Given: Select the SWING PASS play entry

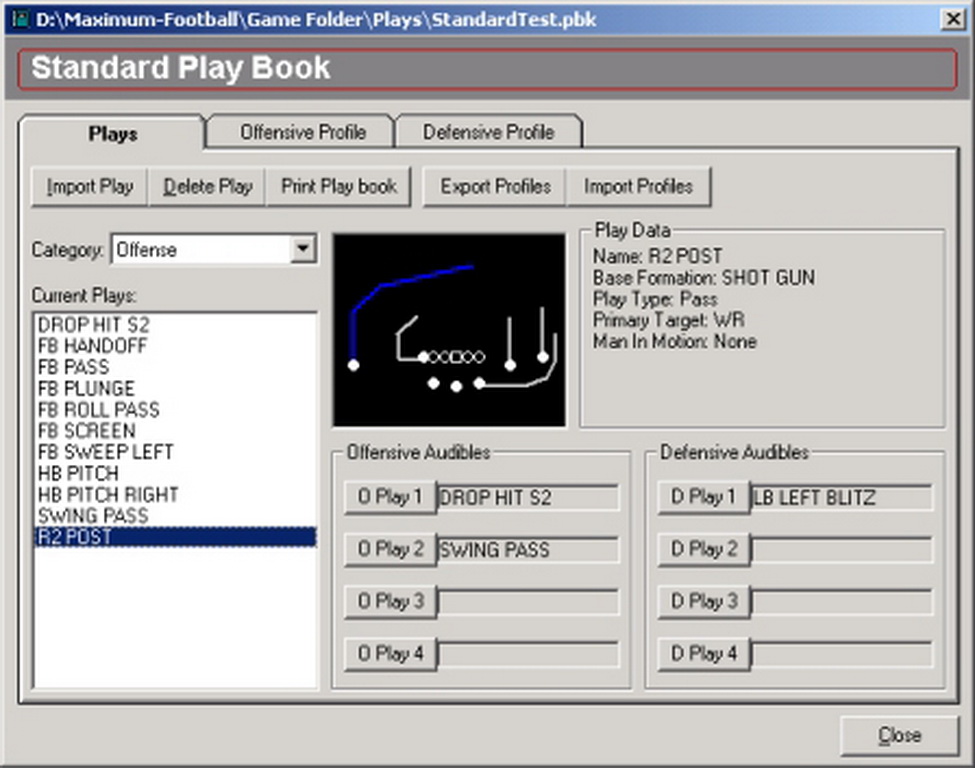Looking at the screenshot, I should [x=93, y=516].
